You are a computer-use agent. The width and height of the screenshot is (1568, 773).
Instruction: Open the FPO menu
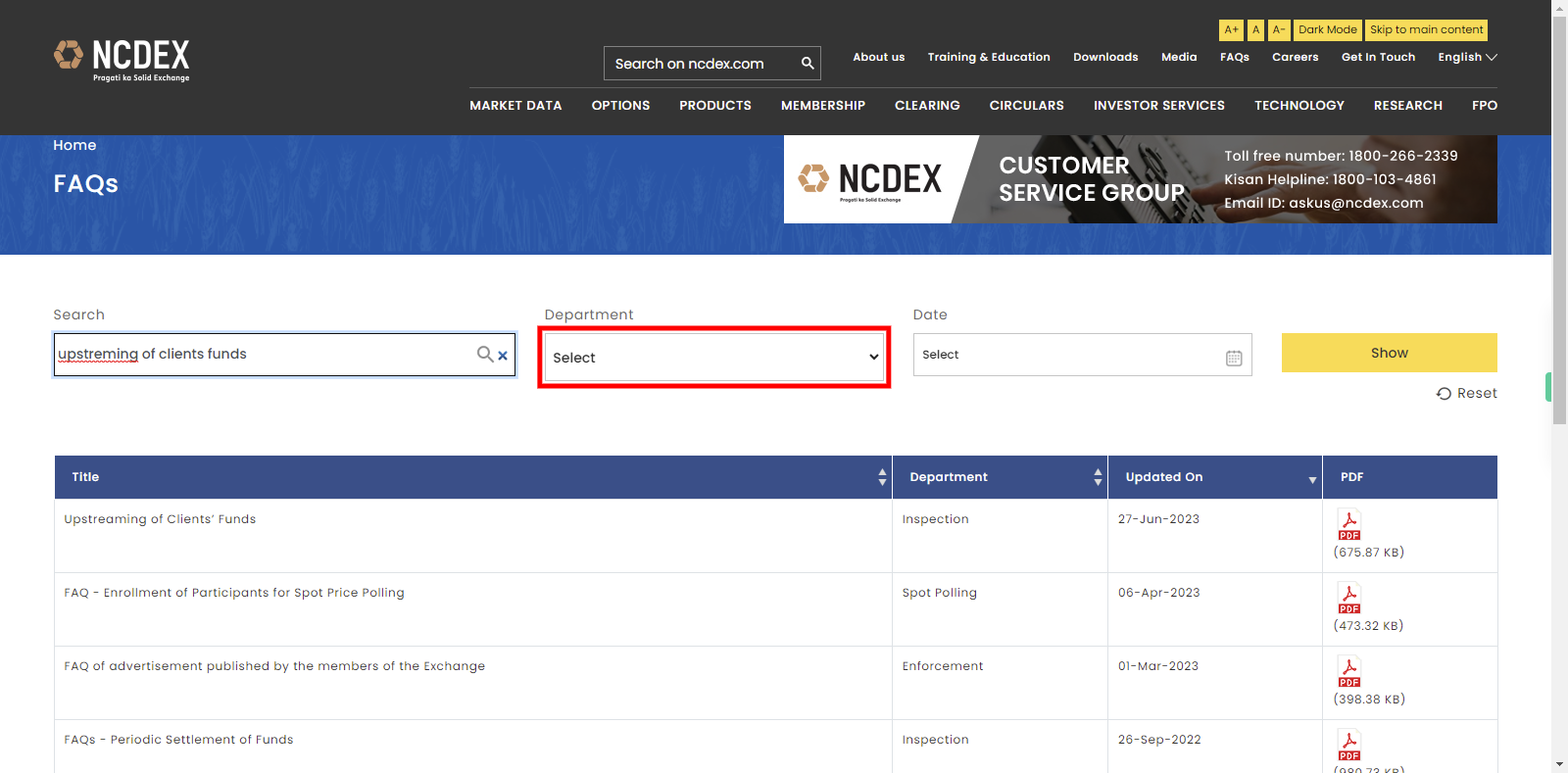1485,105
